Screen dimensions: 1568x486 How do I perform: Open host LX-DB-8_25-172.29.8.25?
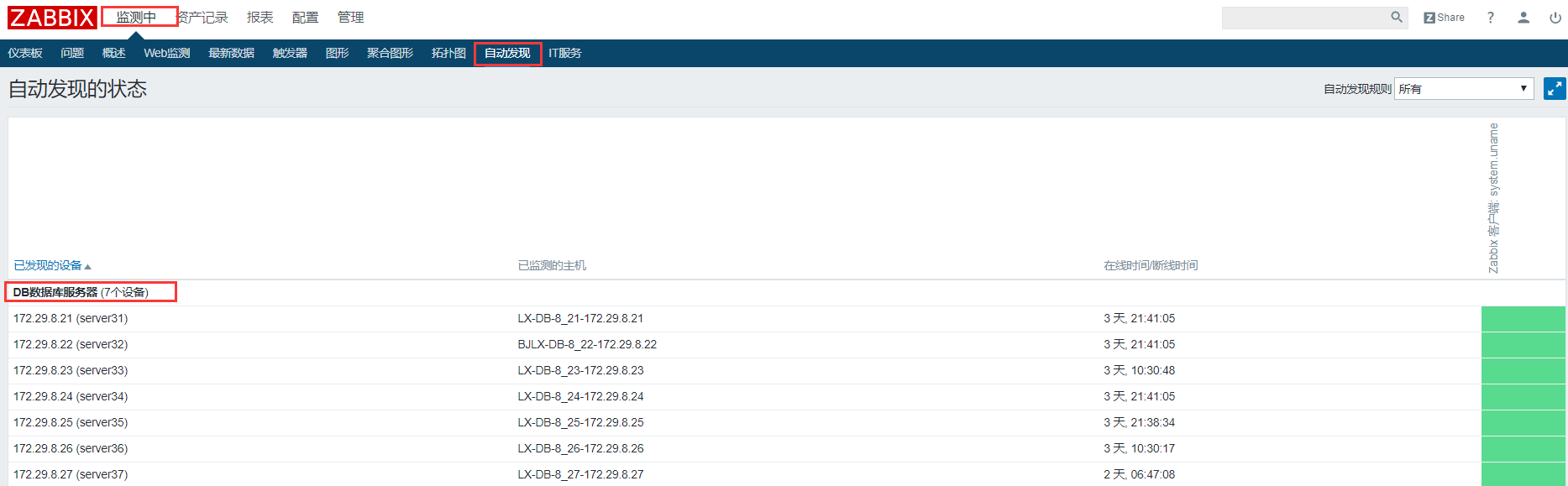tap(580, 422)
